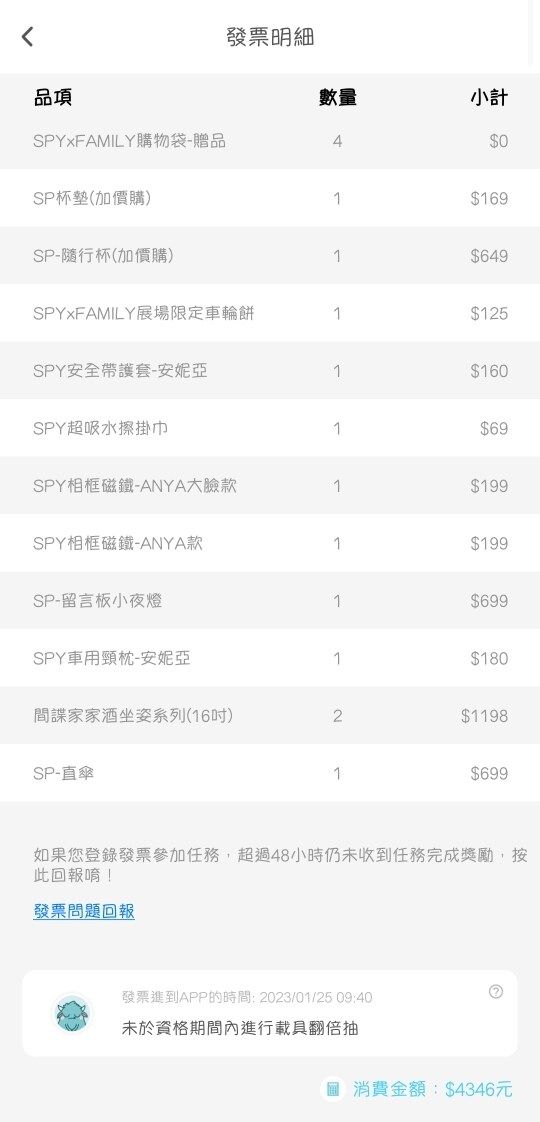Tap the SPY超吸水擦掛巾 item
This screenshot has width=540, height=1122.
[270, 428]
